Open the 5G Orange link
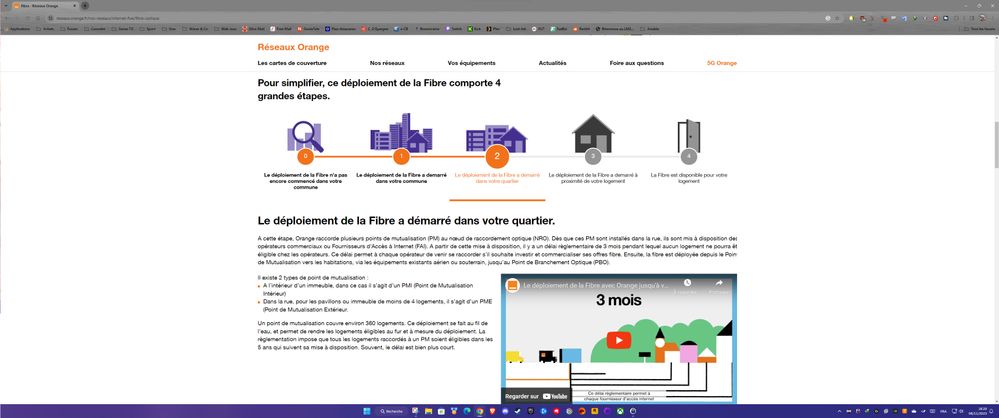This screenshot has width=999, height=418. pyautogui.click(x=722, y=63)
